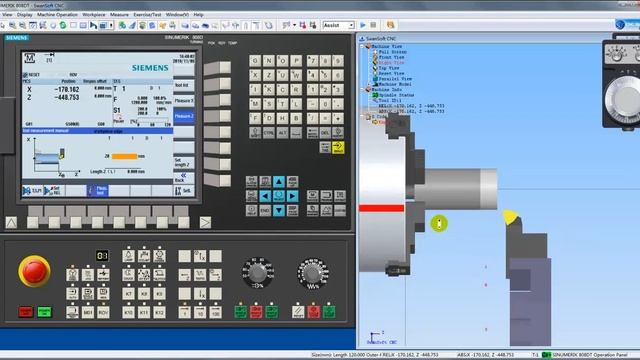
Task: Click the SELECT key between the cursor arrows
Action: click(279, 196)
